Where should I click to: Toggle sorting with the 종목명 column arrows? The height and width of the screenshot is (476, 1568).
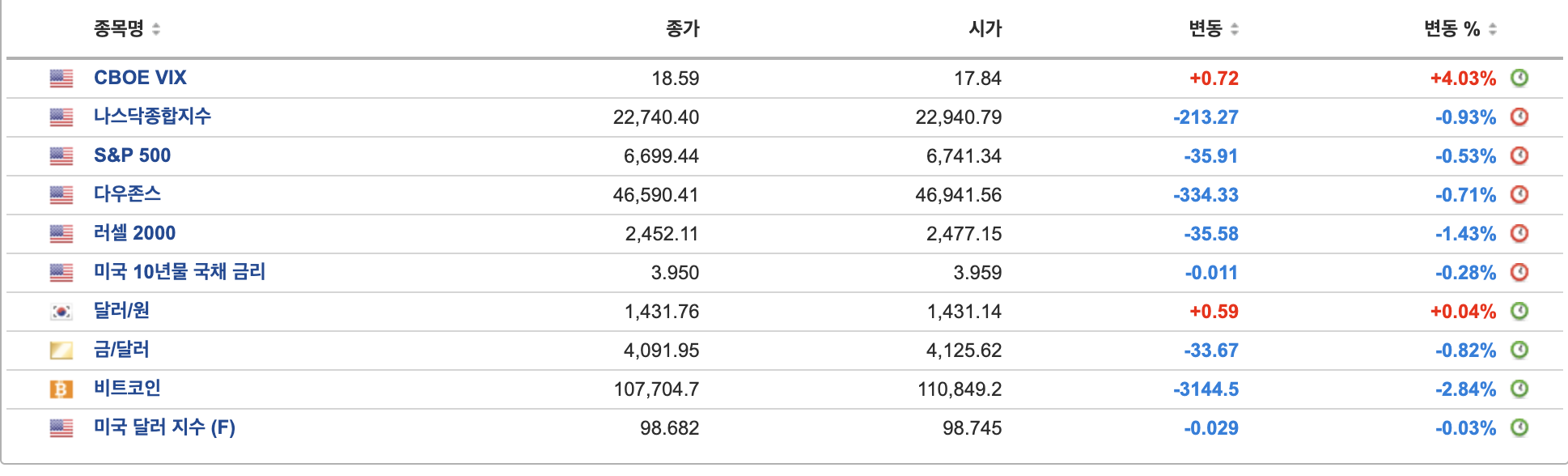(x=156, y=26)
